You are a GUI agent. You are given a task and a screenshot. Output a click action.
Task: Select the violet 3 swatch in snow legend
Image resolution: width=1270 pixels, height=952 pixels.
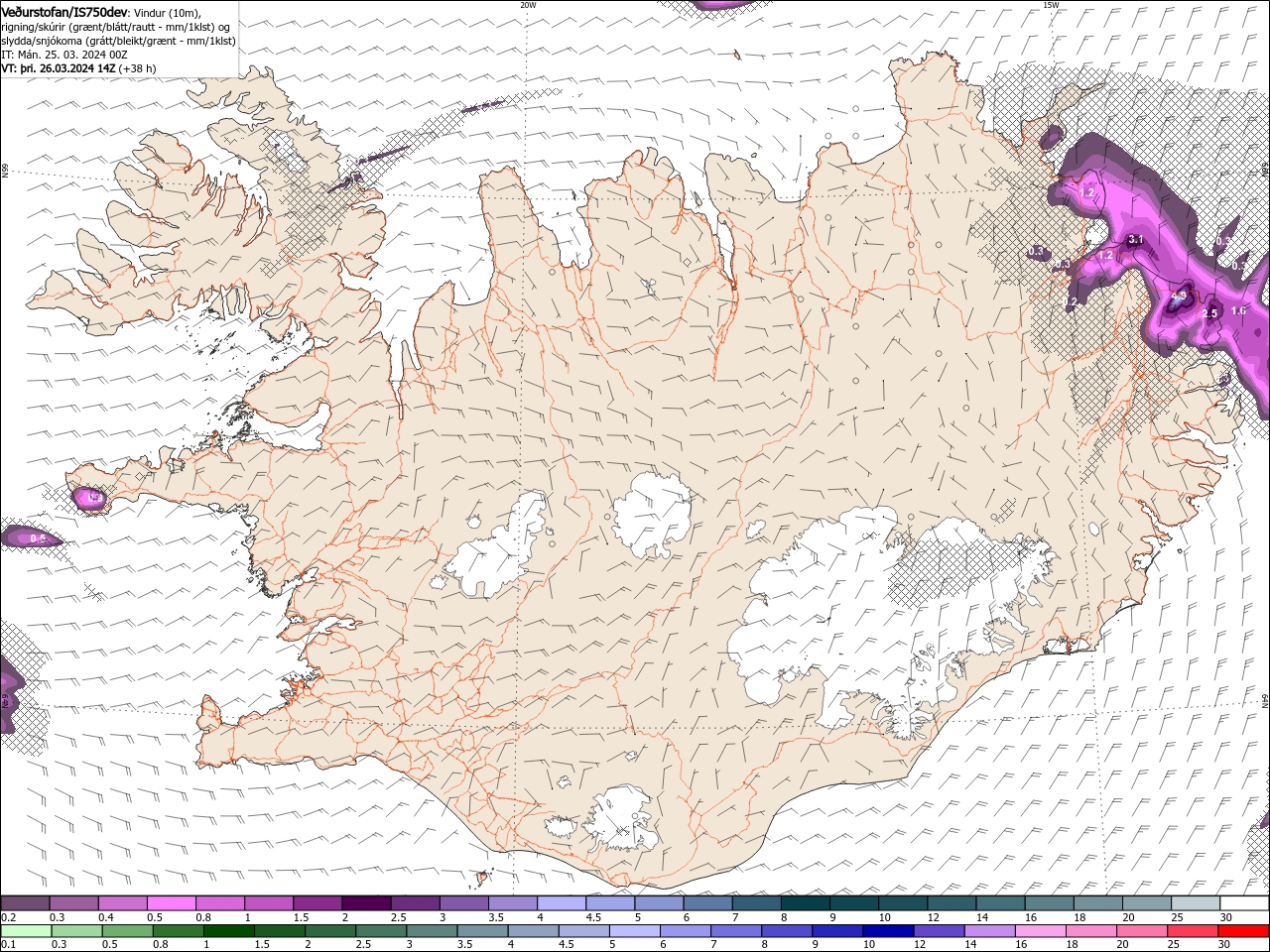464,903
